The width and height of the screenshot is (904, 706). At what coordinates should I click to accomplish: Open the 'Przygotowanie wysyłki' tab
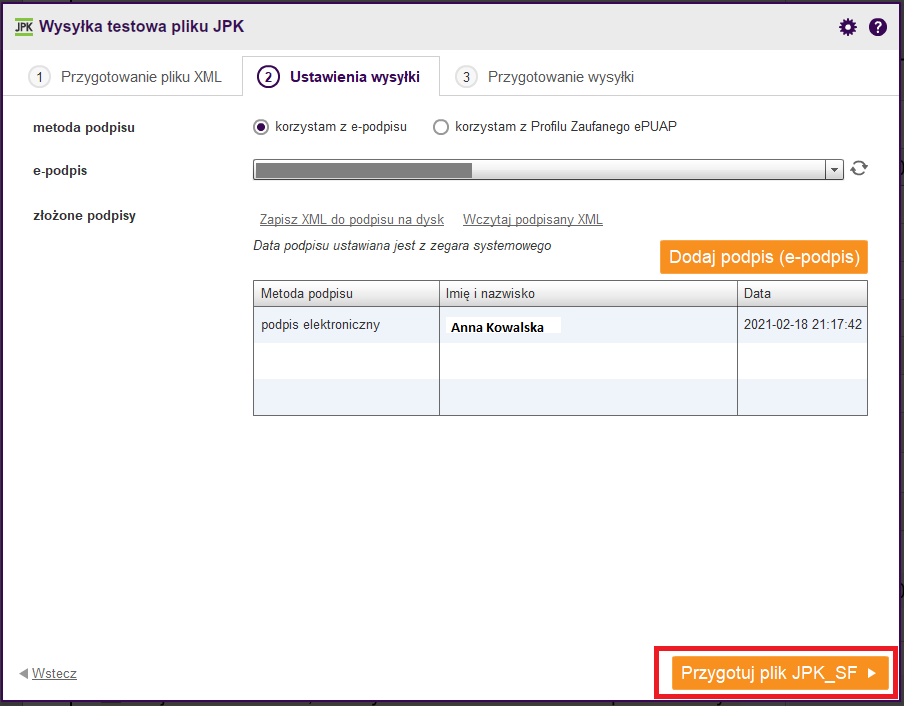click(547, 77)
